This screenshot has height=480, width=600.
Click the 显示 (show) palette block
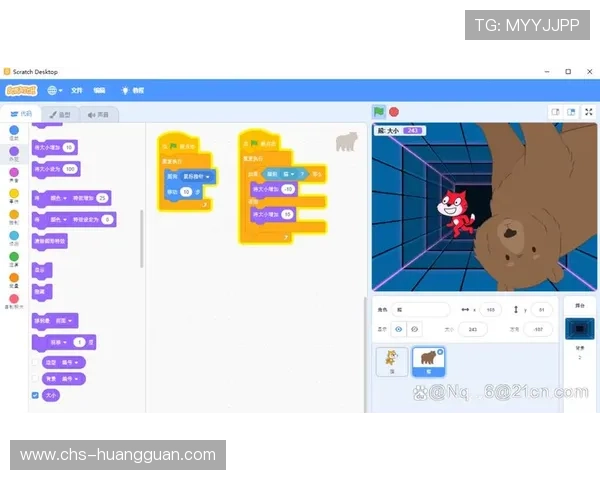(42, 270)
